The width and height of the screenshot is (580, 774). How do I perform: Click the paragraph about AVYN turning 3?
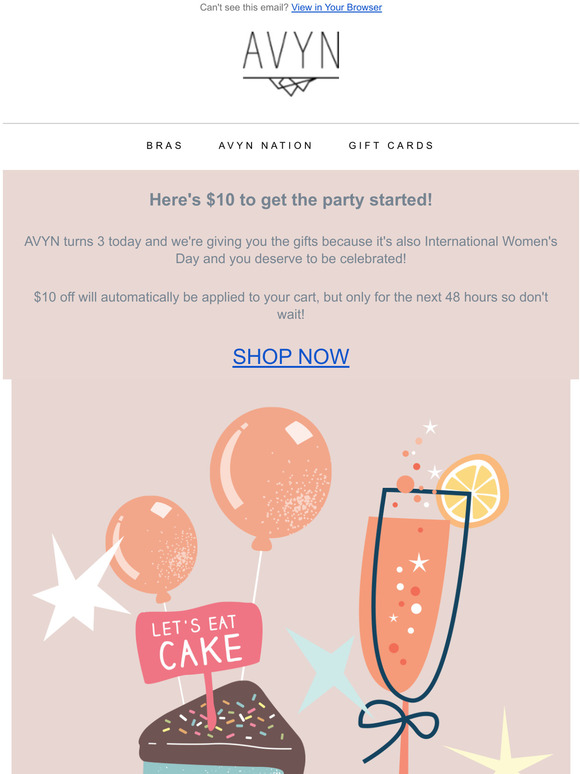(291, 250)
